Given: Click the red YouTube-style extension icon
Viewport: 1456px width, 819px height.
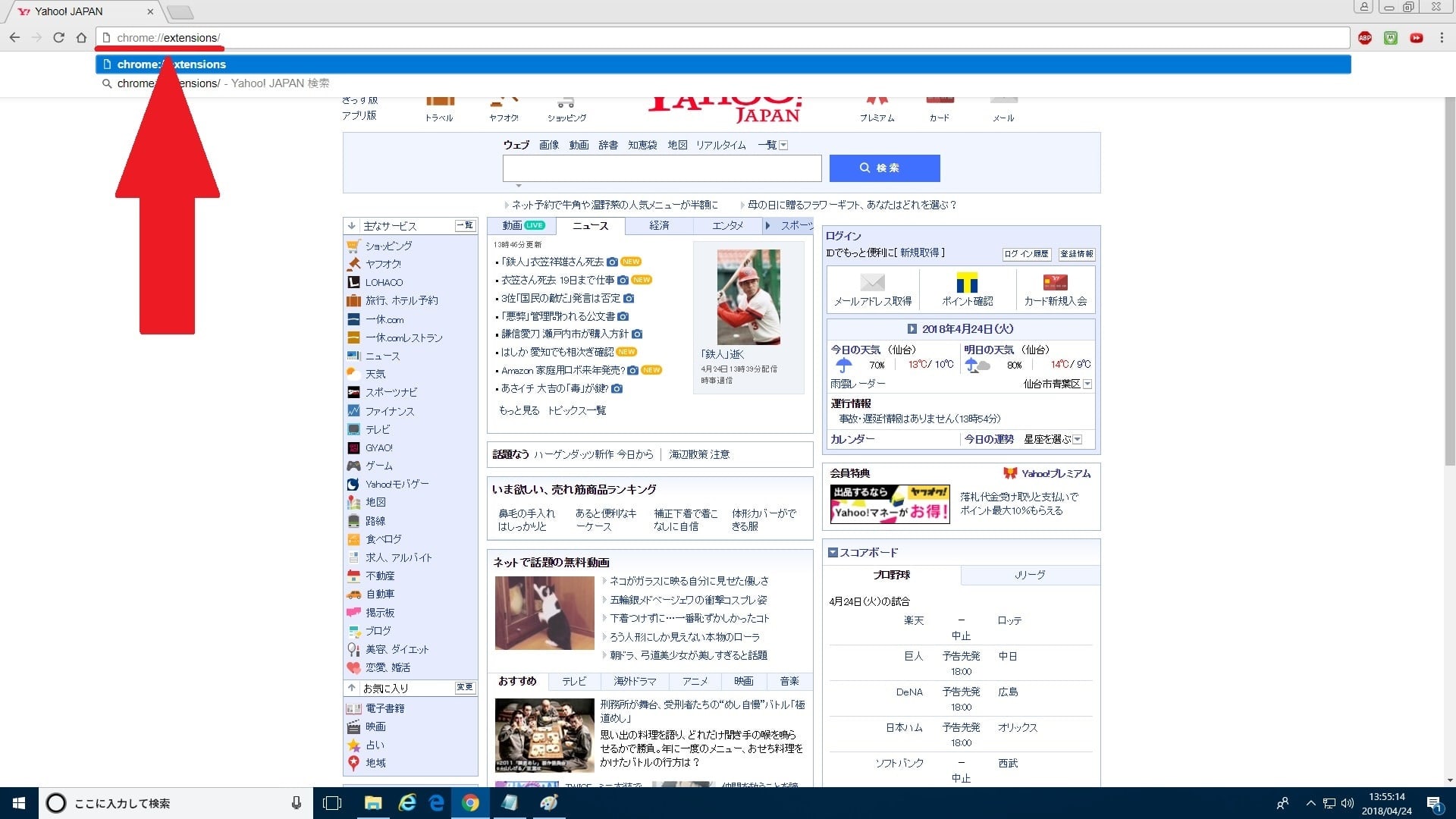Looking at the screenshot, I should [x=1416, y=38].
